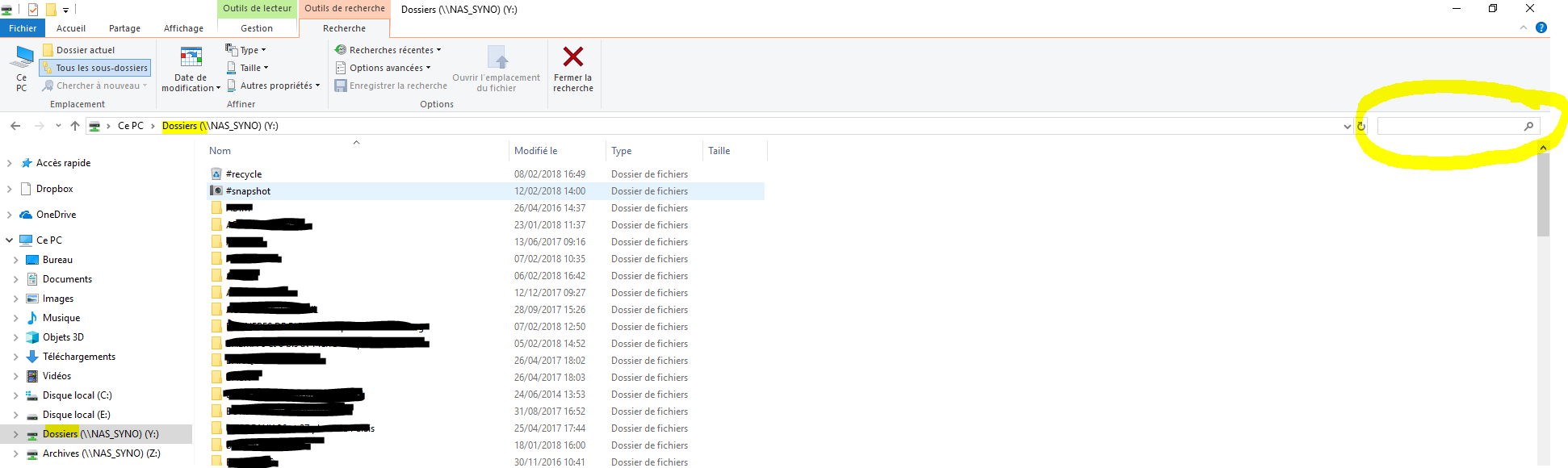Click the Téléchargements arrow icon
Viewport: 1568px width, 468px height.
point(32,357)
